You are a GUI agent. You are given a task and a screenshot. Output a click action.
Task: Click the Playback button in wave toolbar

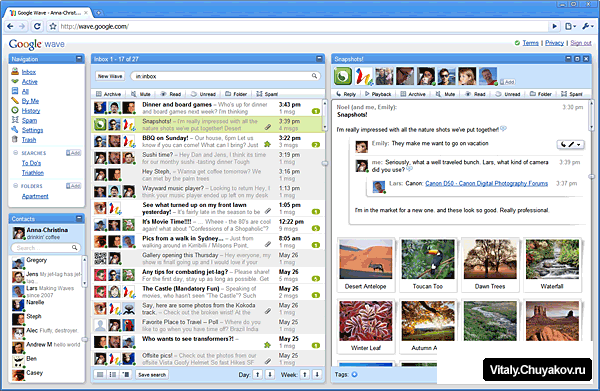click(x=378, y=94)
